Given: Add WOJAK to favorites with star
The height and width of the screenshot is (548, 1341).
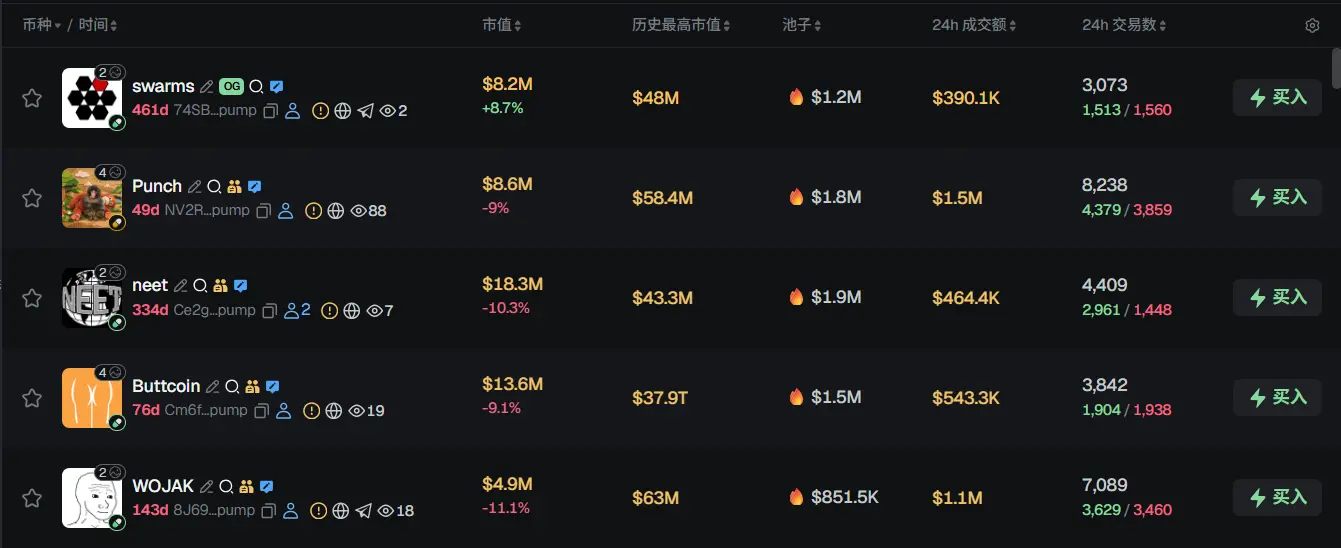Looking at the screenshot, I should [x=32, y=498].
